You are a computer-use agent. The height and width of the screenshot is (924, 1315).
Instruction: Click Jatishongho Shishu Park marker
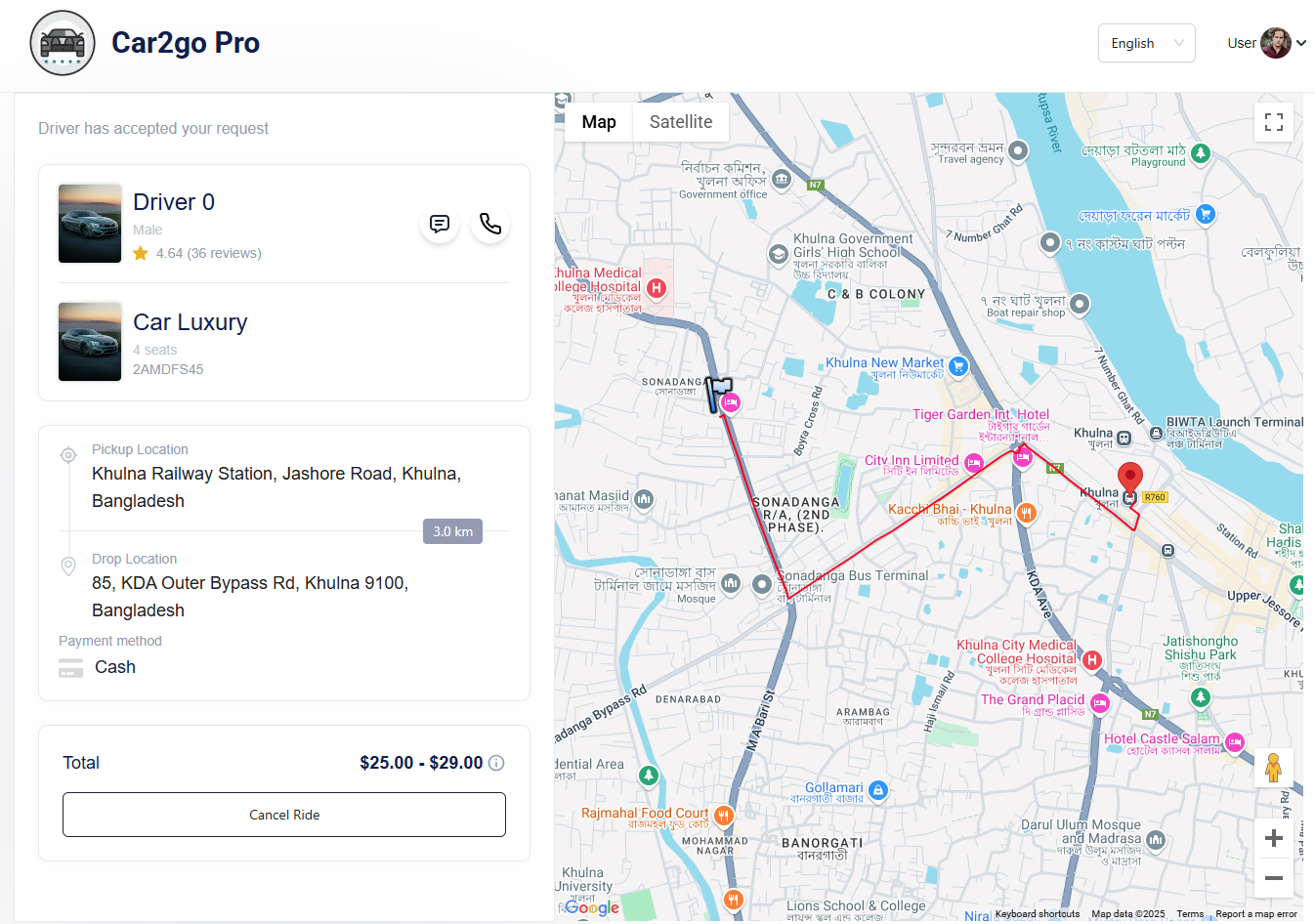point(1201,696)
